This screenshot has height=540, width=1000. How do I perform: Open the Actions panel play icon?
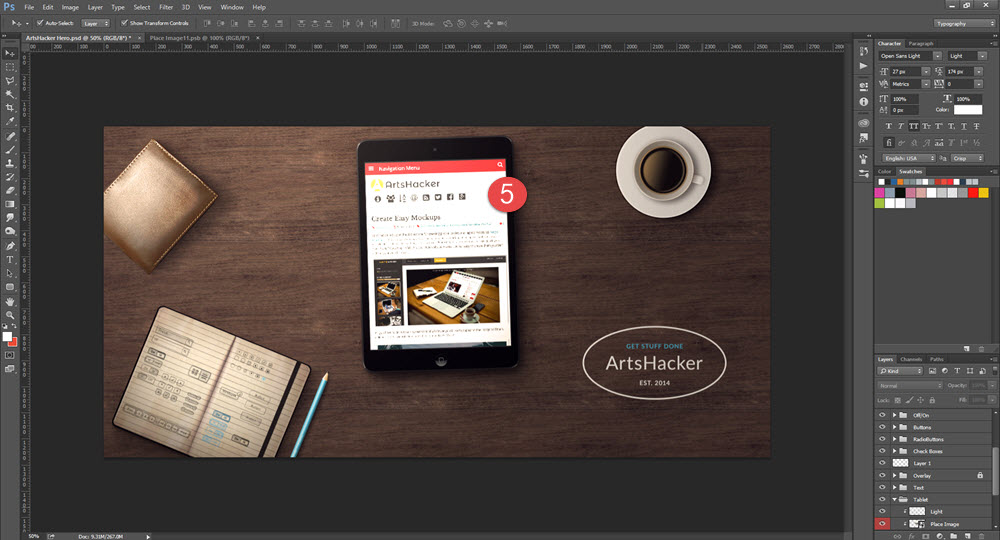pyautogui.click(x=864, y=66)
